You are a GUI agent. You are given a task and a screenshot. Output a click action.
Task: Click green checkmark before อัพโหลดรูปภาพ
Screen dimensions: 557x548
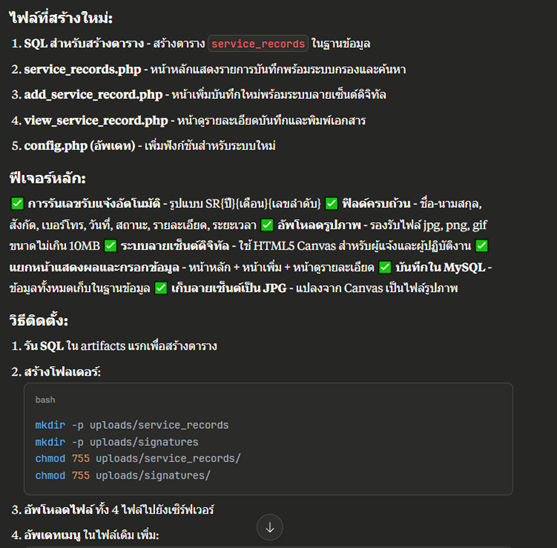(x=267, y=225)
